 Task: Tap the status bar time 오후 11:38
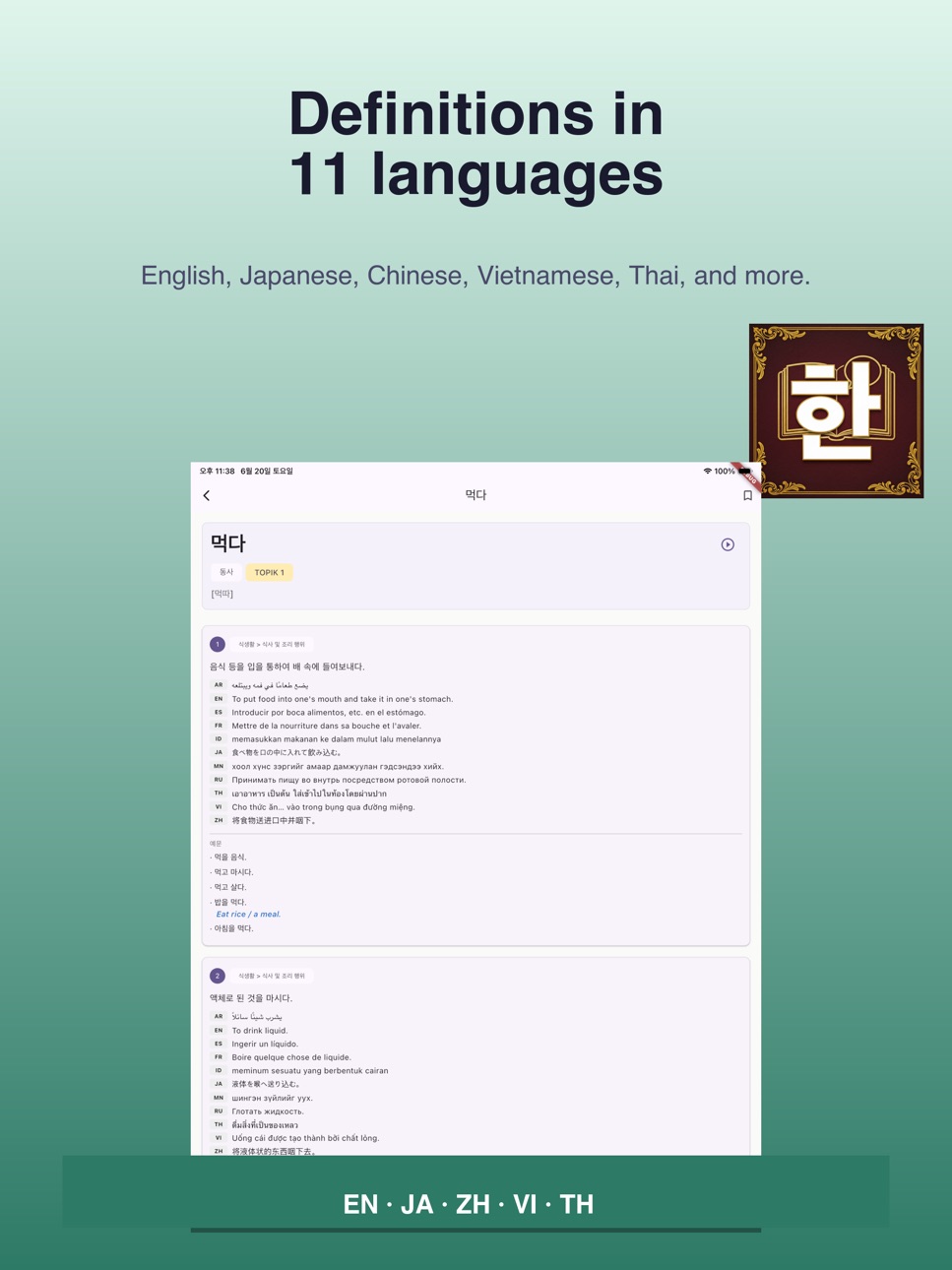217,472
